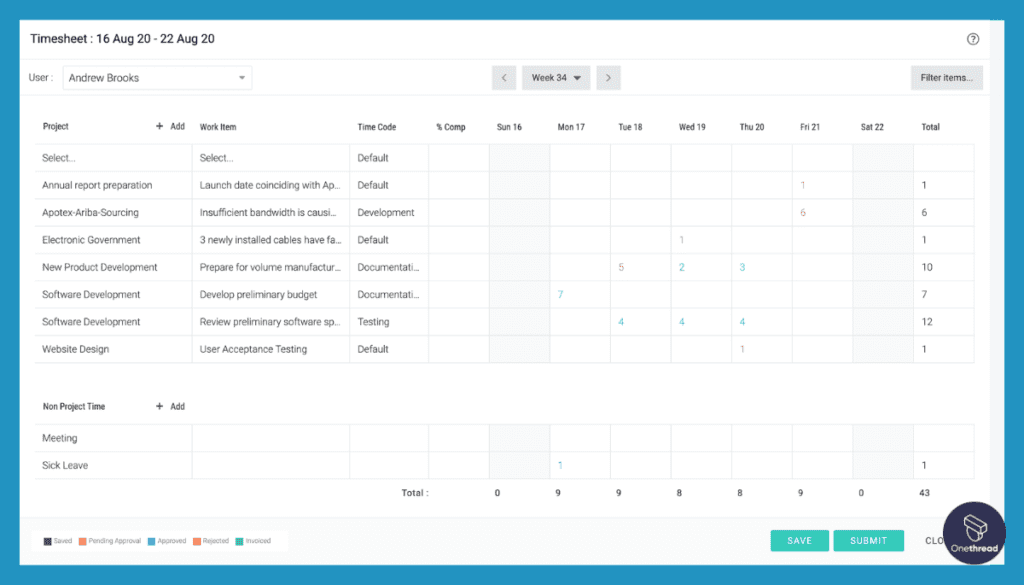Click the Review preliminary software work item
1024x585 pixels.
coord(270,322)
